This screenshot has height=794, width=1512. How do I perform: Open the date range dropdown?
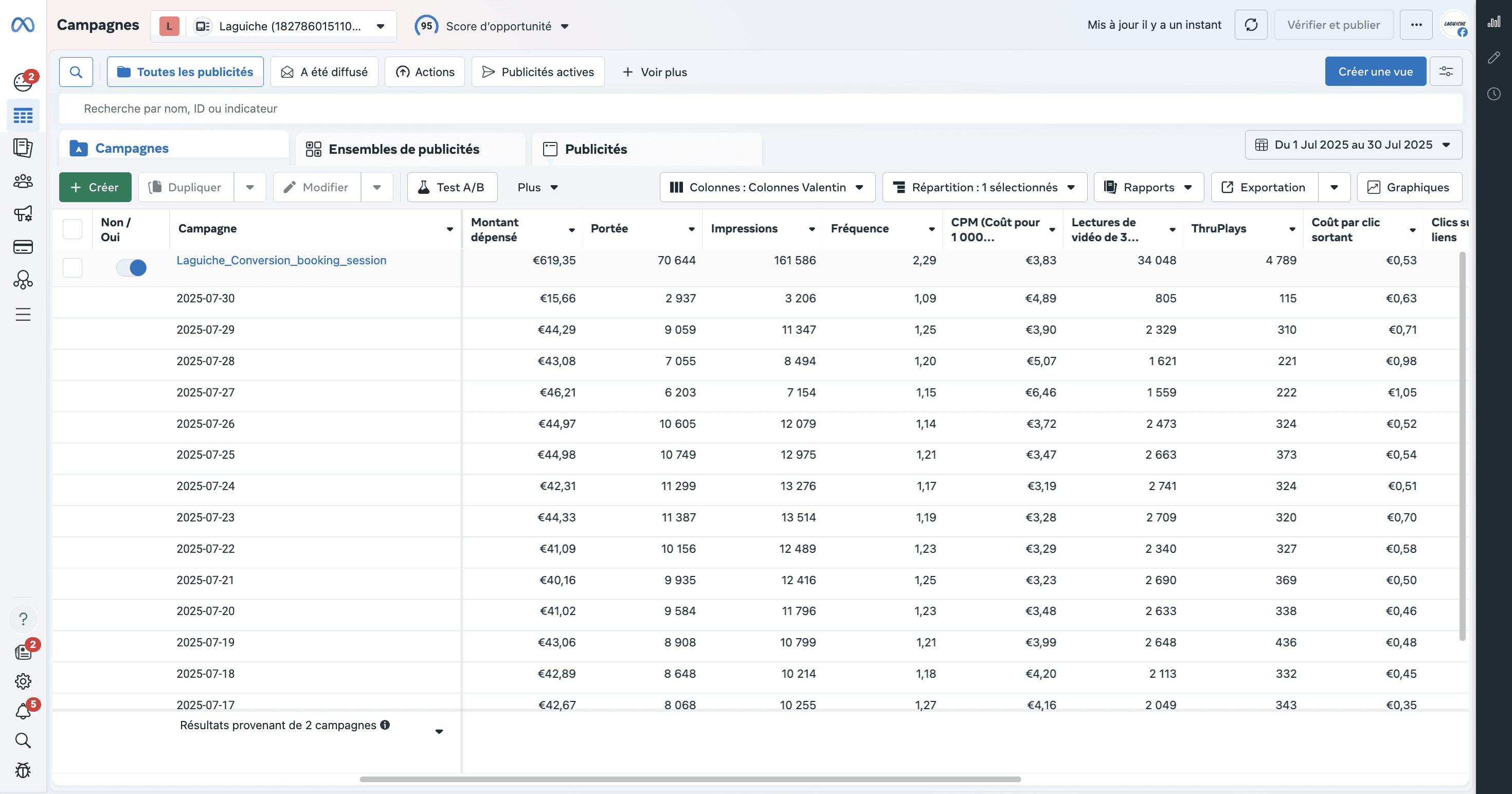tap(1353, 145)
